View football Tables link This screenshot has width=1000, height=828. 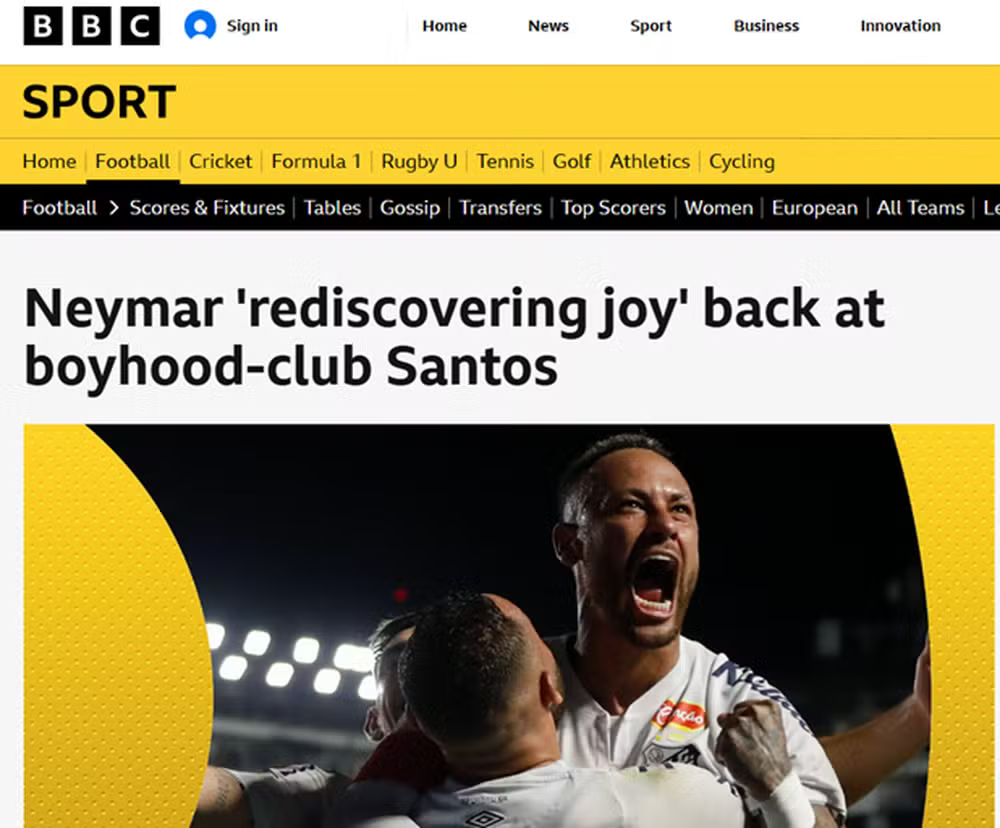332,208
